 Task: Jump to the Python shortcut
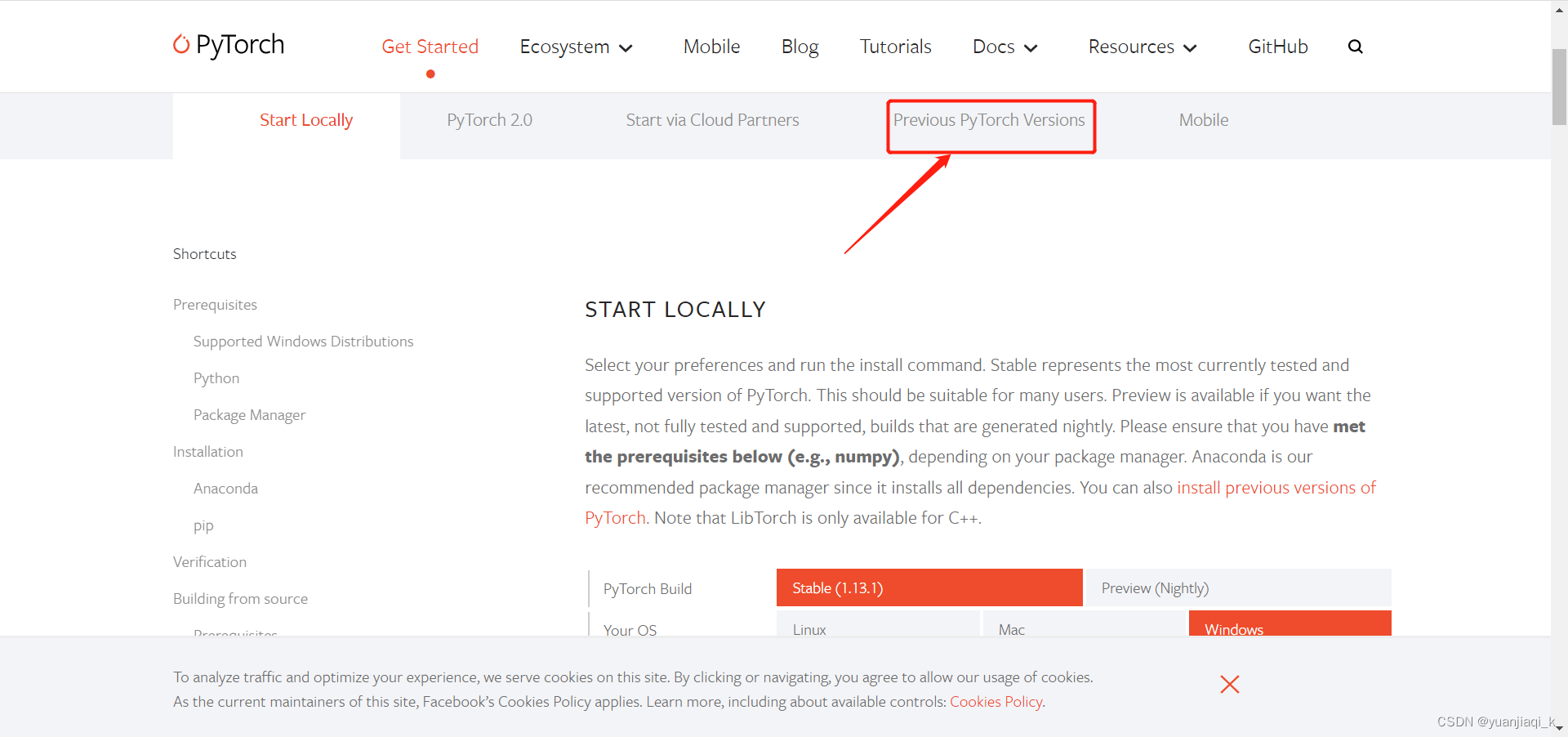coord(216,378)
